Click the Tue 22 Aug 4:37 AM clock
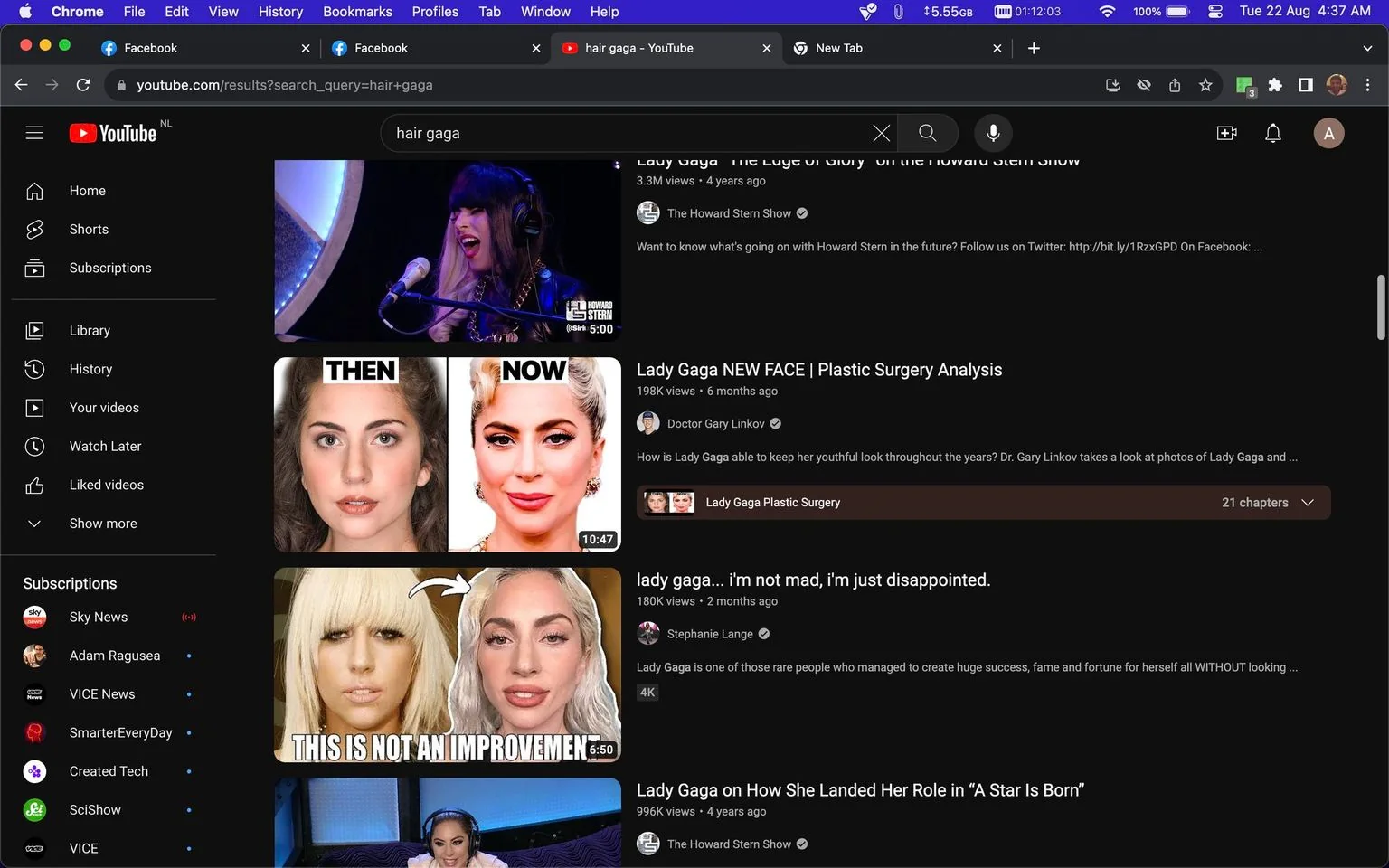This screenshot has width=1389, height=868. tap(1305, 12)
